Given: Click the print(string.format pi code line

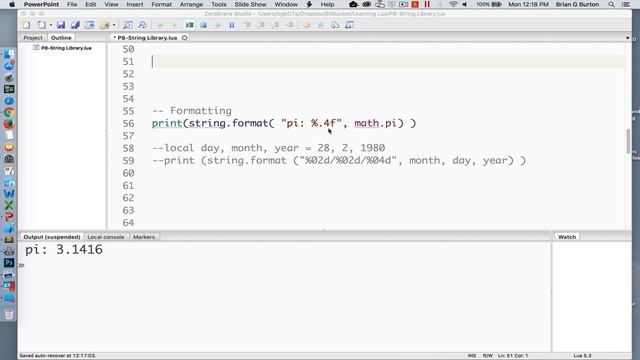Looking at the screenshot, I should coord(284,123).
